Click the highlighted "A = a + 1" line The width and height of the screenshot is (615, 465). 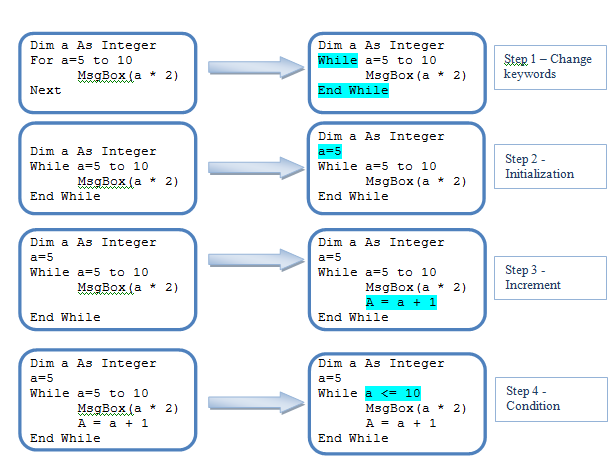coord(400,302)
